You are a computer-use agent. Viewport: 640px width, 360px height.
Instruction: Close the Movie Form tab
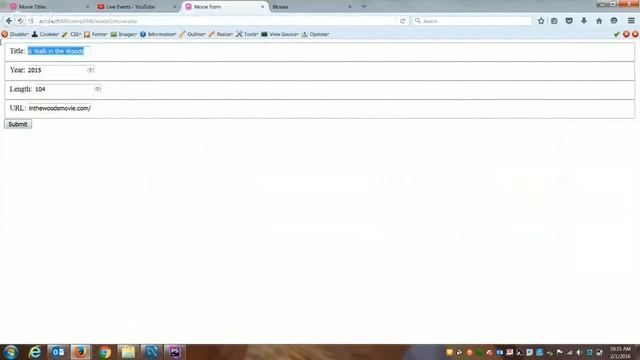tap(262, 7)
